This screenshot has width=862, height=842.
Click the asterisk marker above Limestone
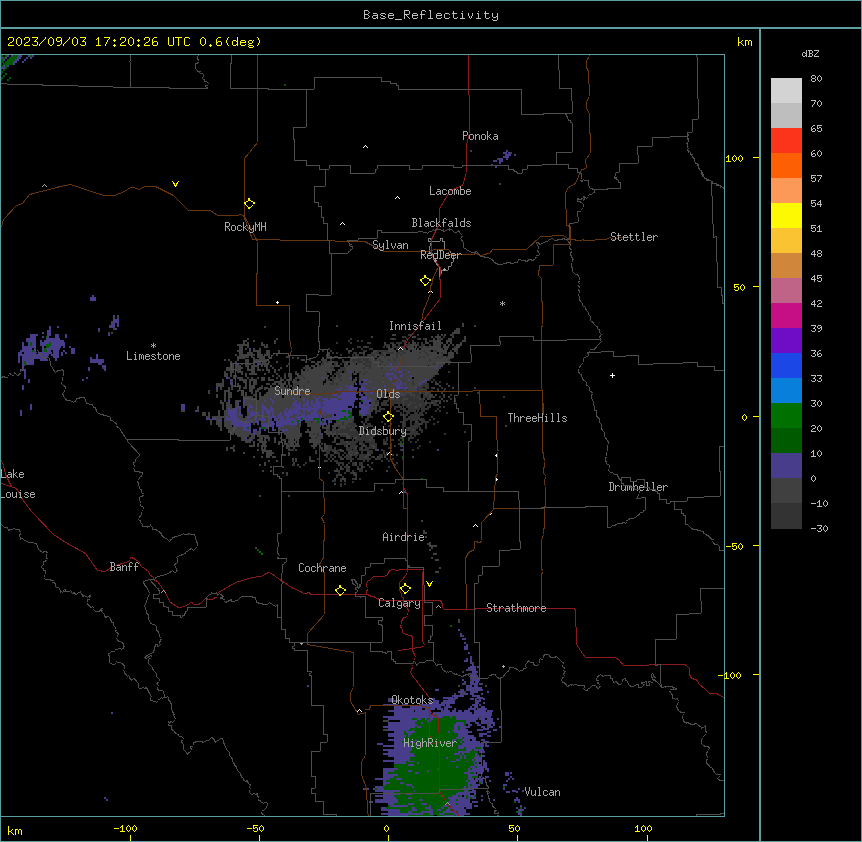[x=153, y=345]
